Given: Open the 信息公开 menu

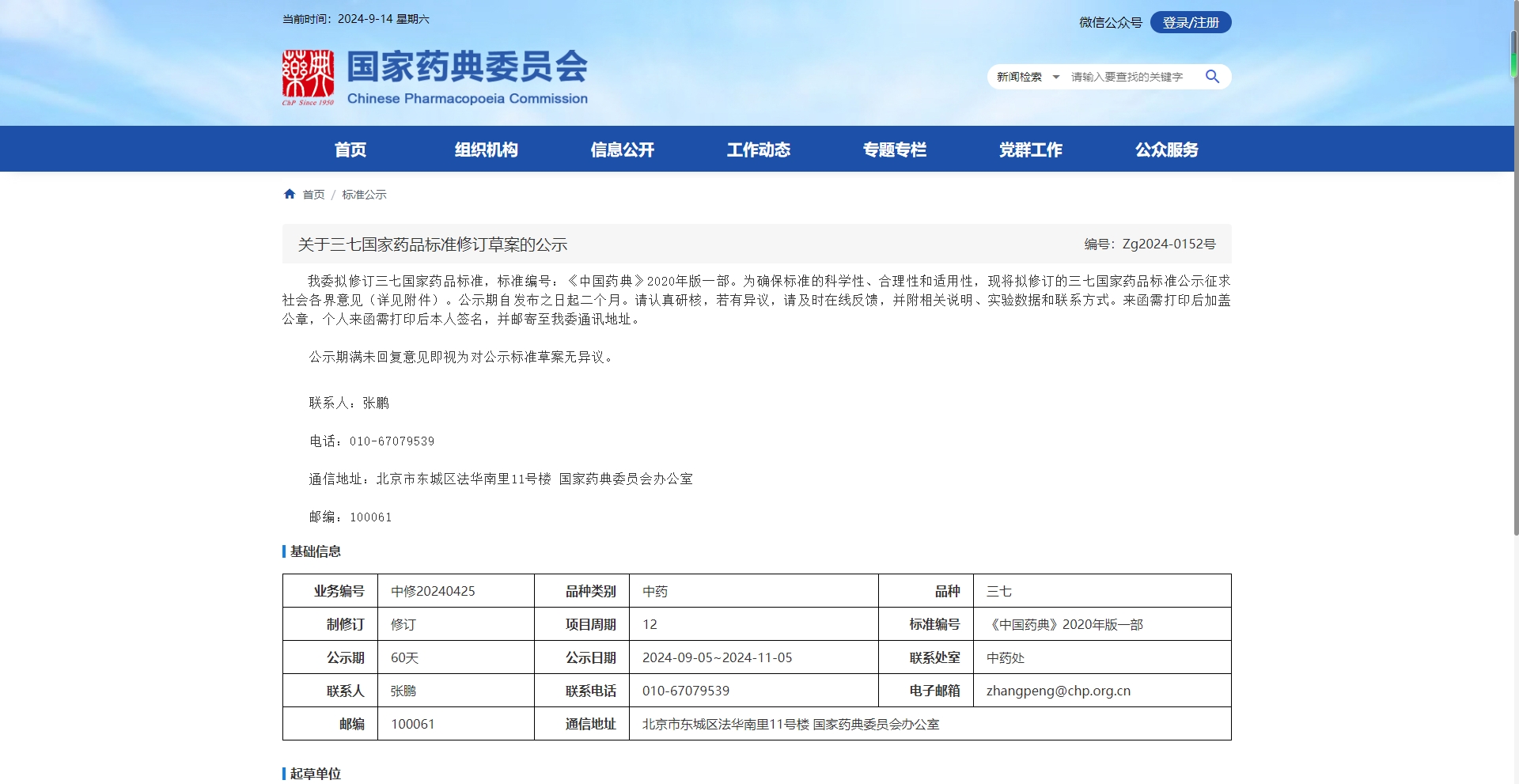Looking at the screenshot, I should 622,150.
